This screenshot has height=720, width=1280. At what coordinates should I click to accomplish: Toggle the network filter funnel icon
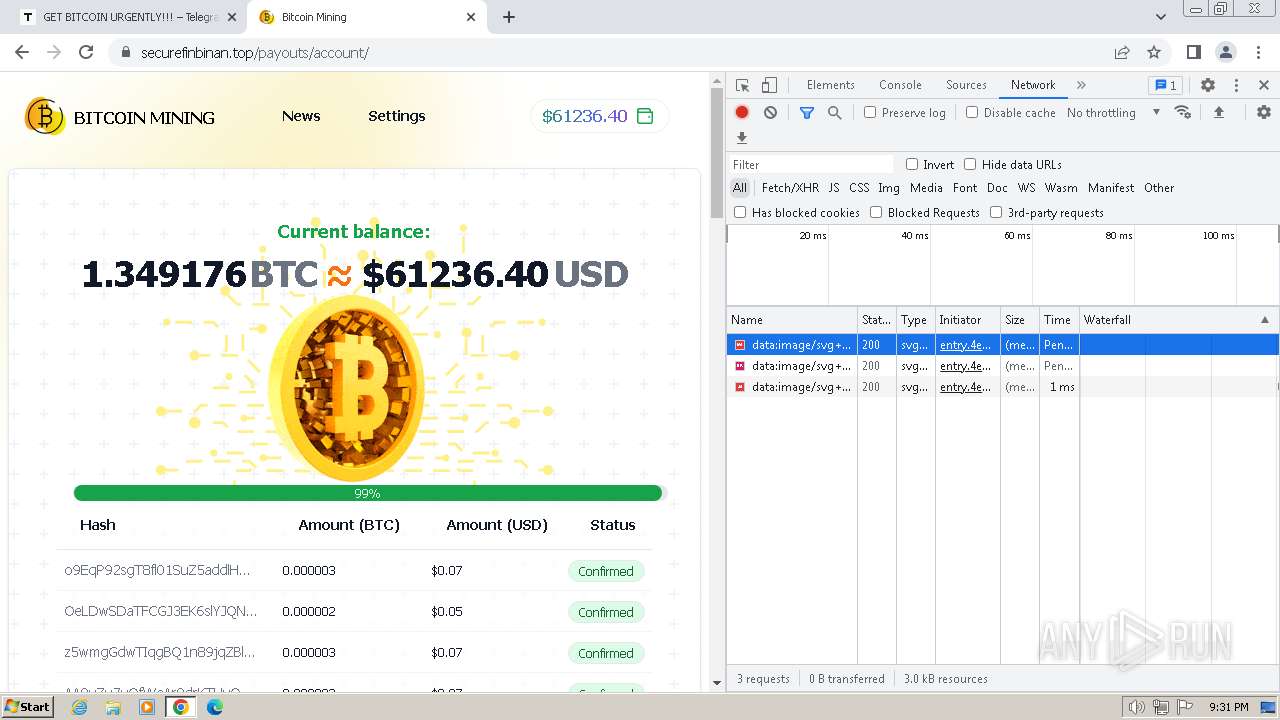point(807,113)
